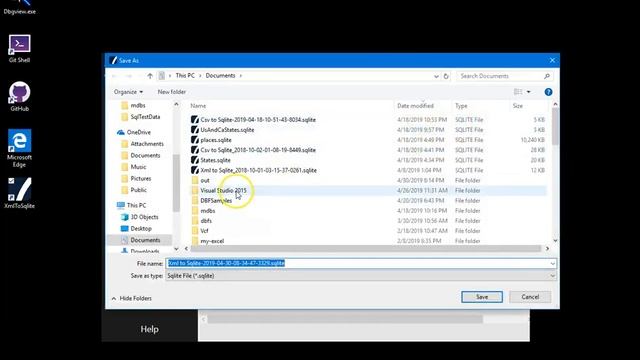Select Csv to Sqlite-2019-04-18 file

click(x=253, y=120)
